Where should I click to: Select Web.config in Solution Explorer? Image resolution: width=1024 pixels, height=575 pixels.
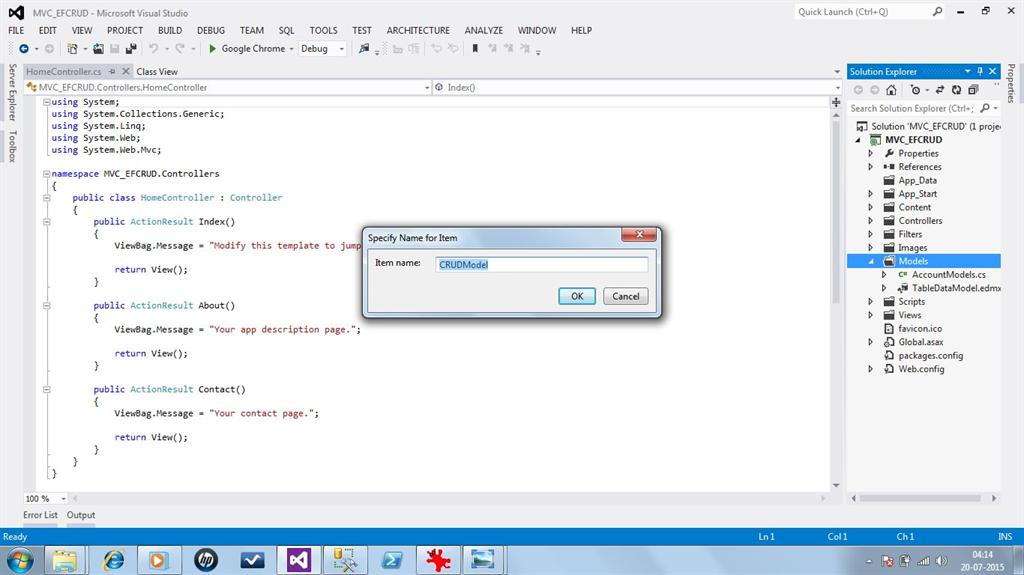pyautogui.click(x=921, y=369)
